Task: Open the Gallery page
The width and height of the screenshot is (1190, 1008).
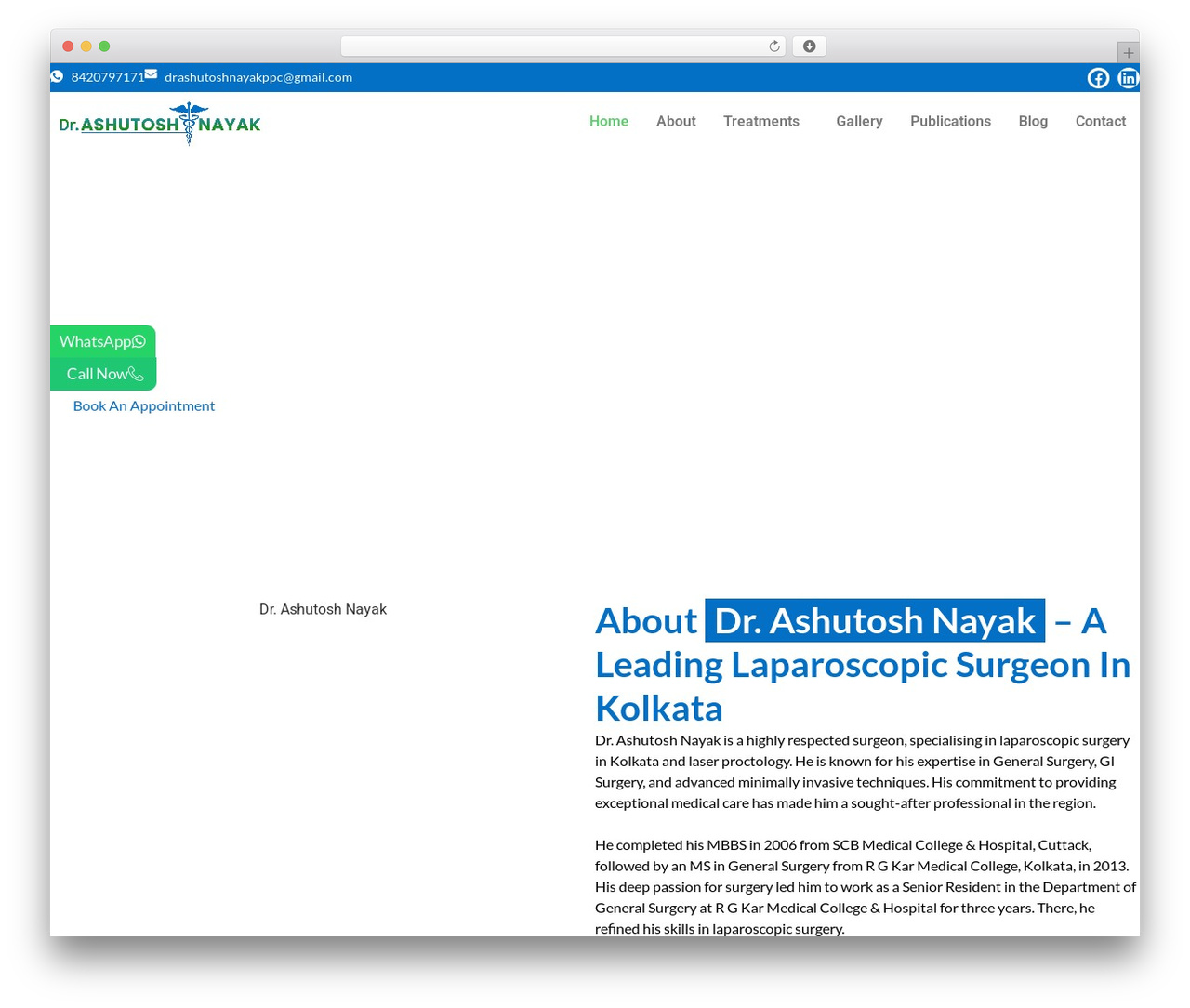Action: pyautogui.click(x=859, y=121)
